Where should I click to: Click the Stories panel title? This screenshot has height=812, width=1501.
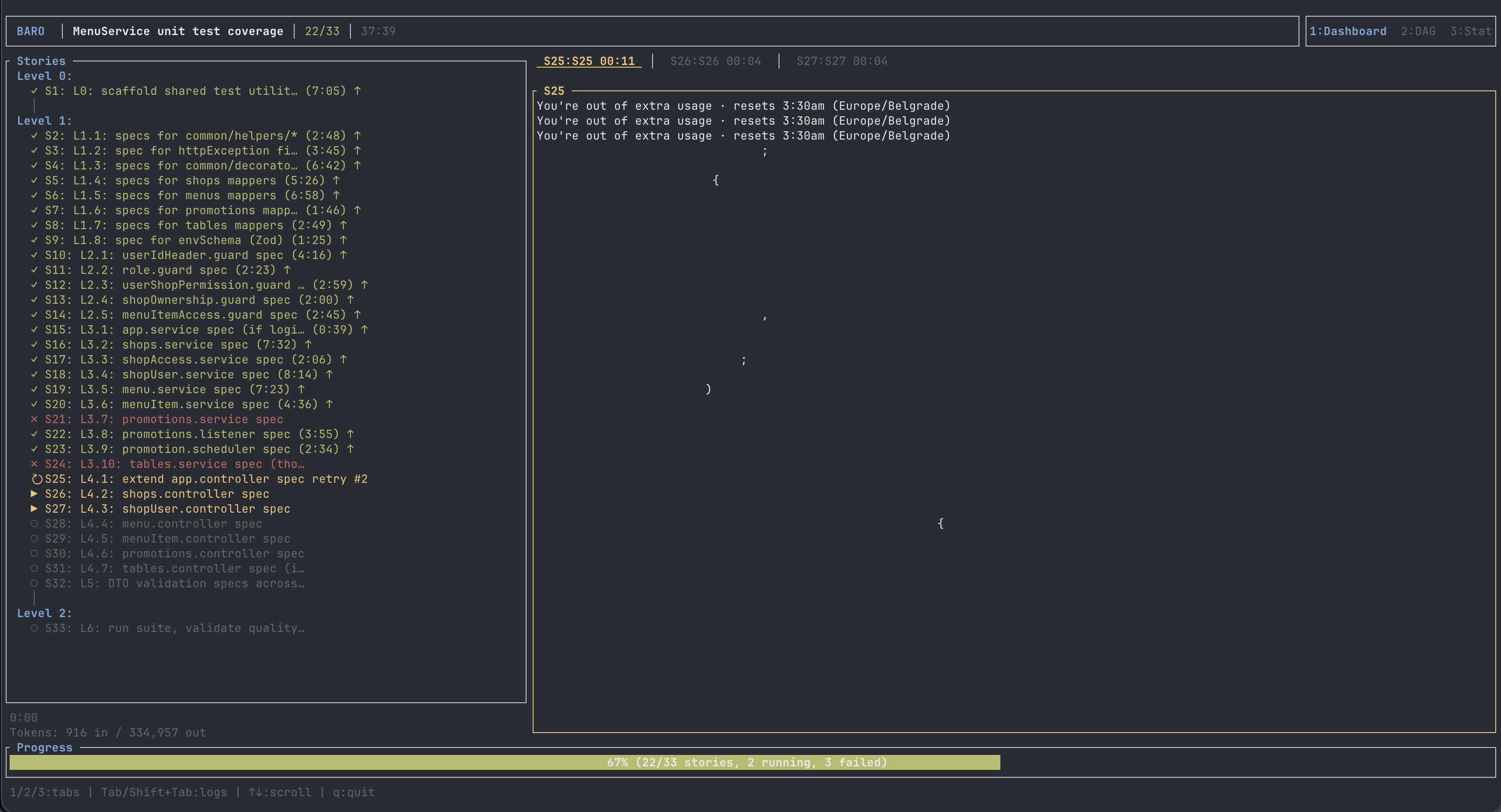coord(41,61)
